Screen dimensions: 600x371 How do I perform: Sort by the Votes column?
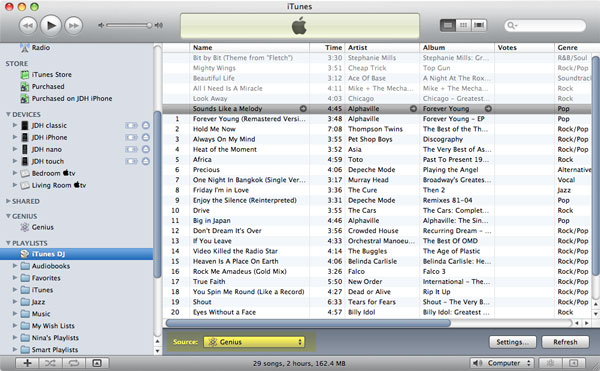click(x=524, y=47)
